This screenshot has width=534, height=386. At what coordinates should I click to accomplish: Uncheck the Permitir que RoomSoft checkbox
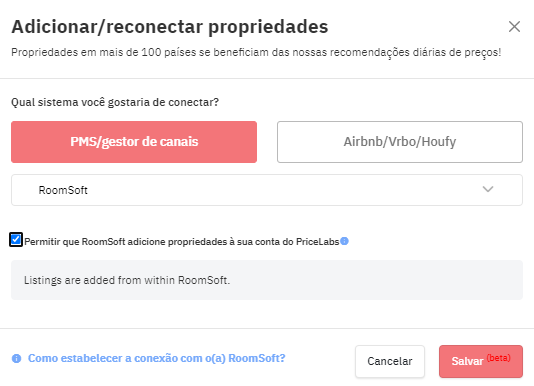pos(16,240)
